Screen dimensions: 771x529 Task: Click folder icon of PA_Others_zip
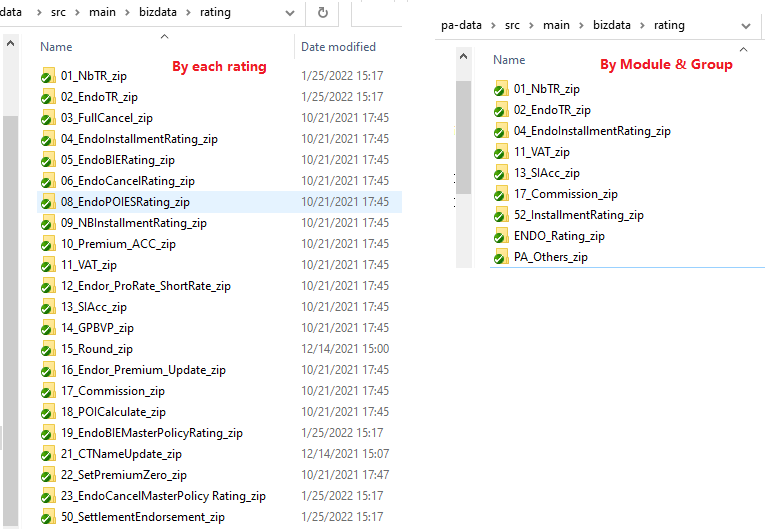(501, 257)
